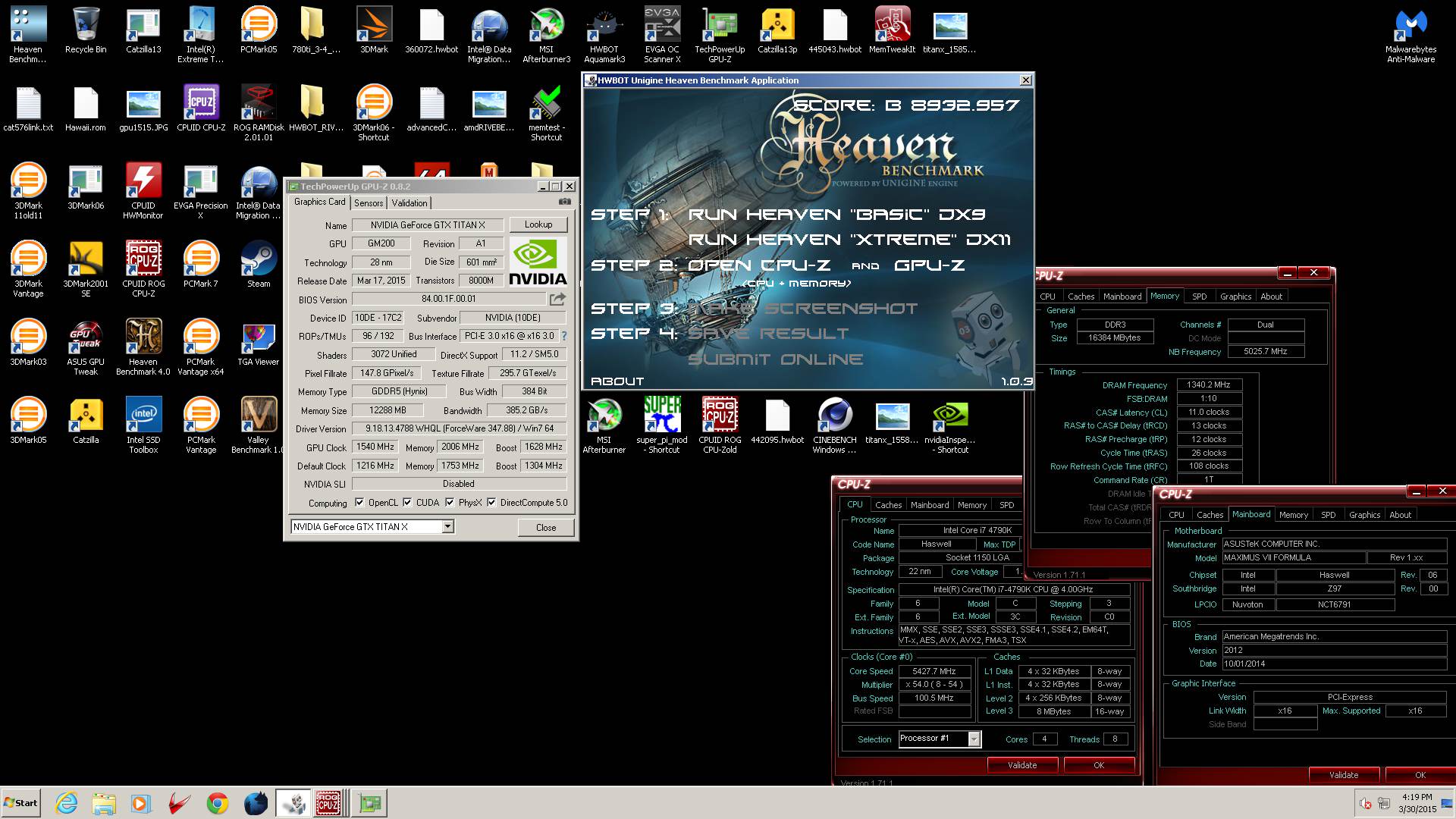The width and height of the screenshot is (1456, 819).
Task: Open TechPowerUp GPU-Z desktop shortcut
Action: (720, 36)
